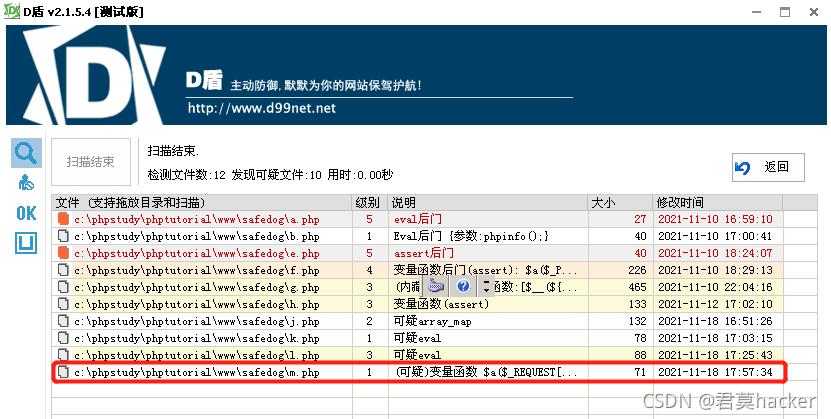This screenshot has width=831, height=419.
Task: Sort by the 级别 column header
Action: tap(370, 202)
